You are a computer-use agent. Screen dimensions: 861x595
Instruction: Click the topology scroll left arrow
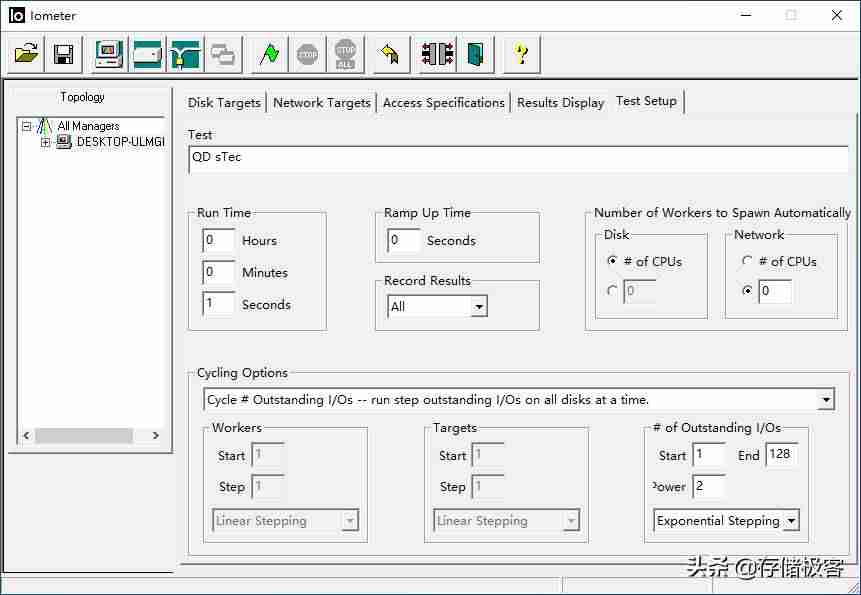pyautogui.click(x=26, y=435)
